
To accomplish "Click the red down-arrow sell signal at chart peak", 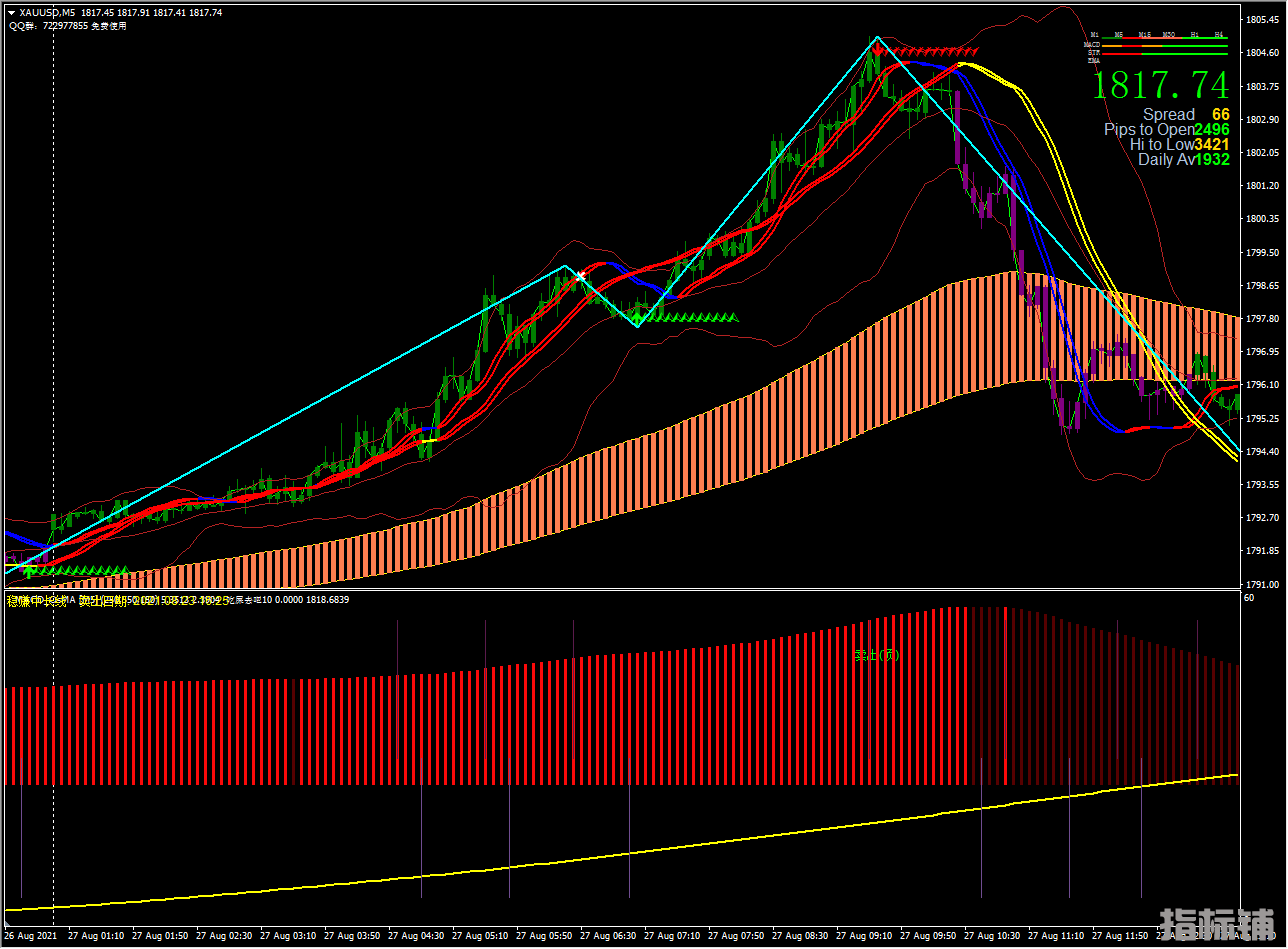I will pyautogui.click(x=876, y=50).
